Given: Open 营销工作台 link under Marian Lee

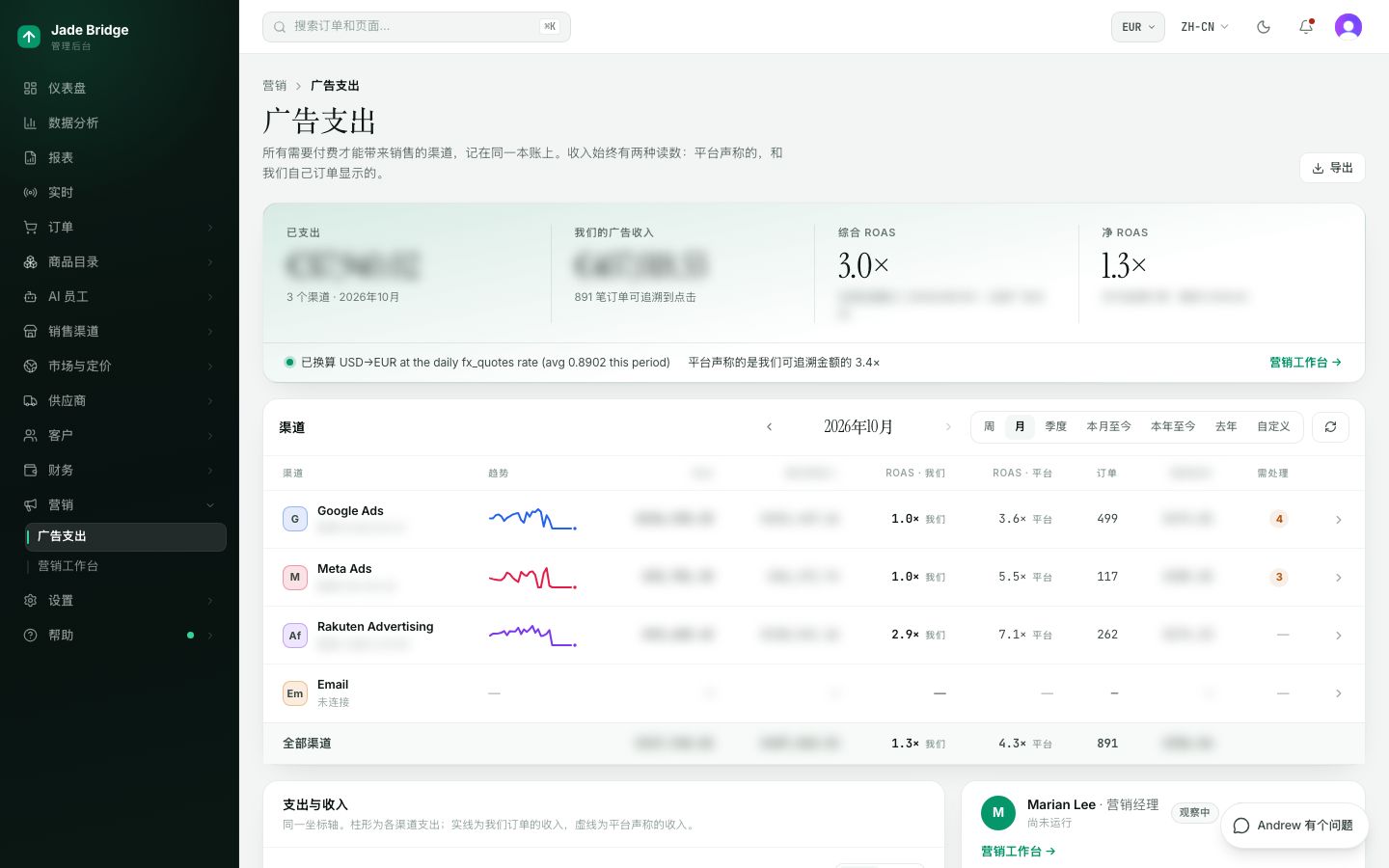Looking at the screenshot, I should (1018, 852).
